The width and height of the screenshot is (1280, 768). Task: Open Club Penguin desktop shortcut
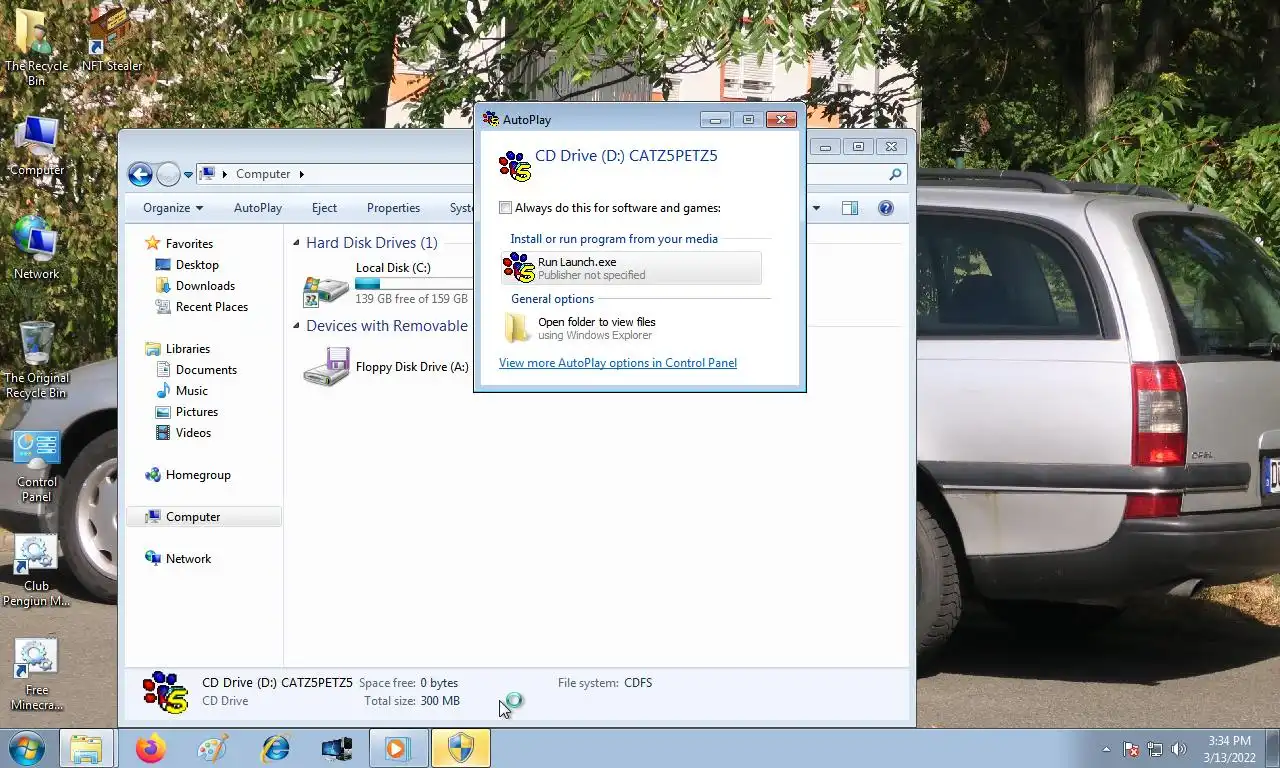click(x=36, y=571)
